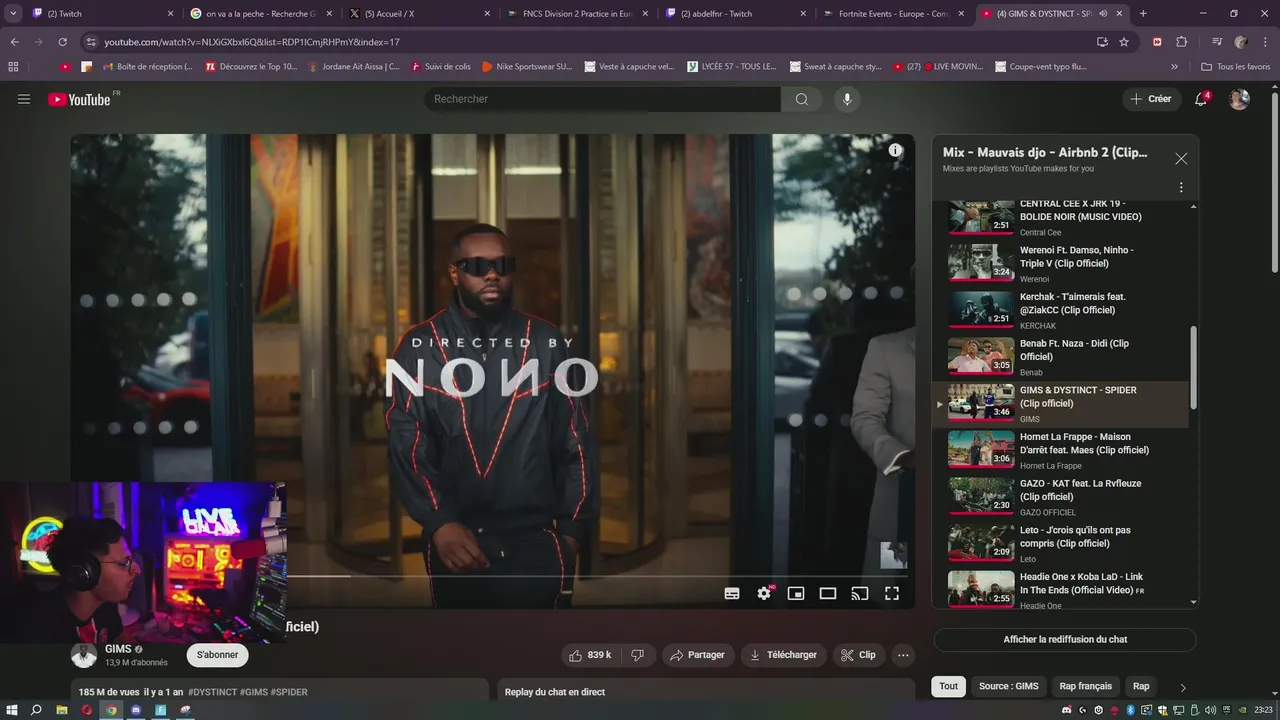Open the account avatar menu
1280x720 pixels.
click(1239, 99)
